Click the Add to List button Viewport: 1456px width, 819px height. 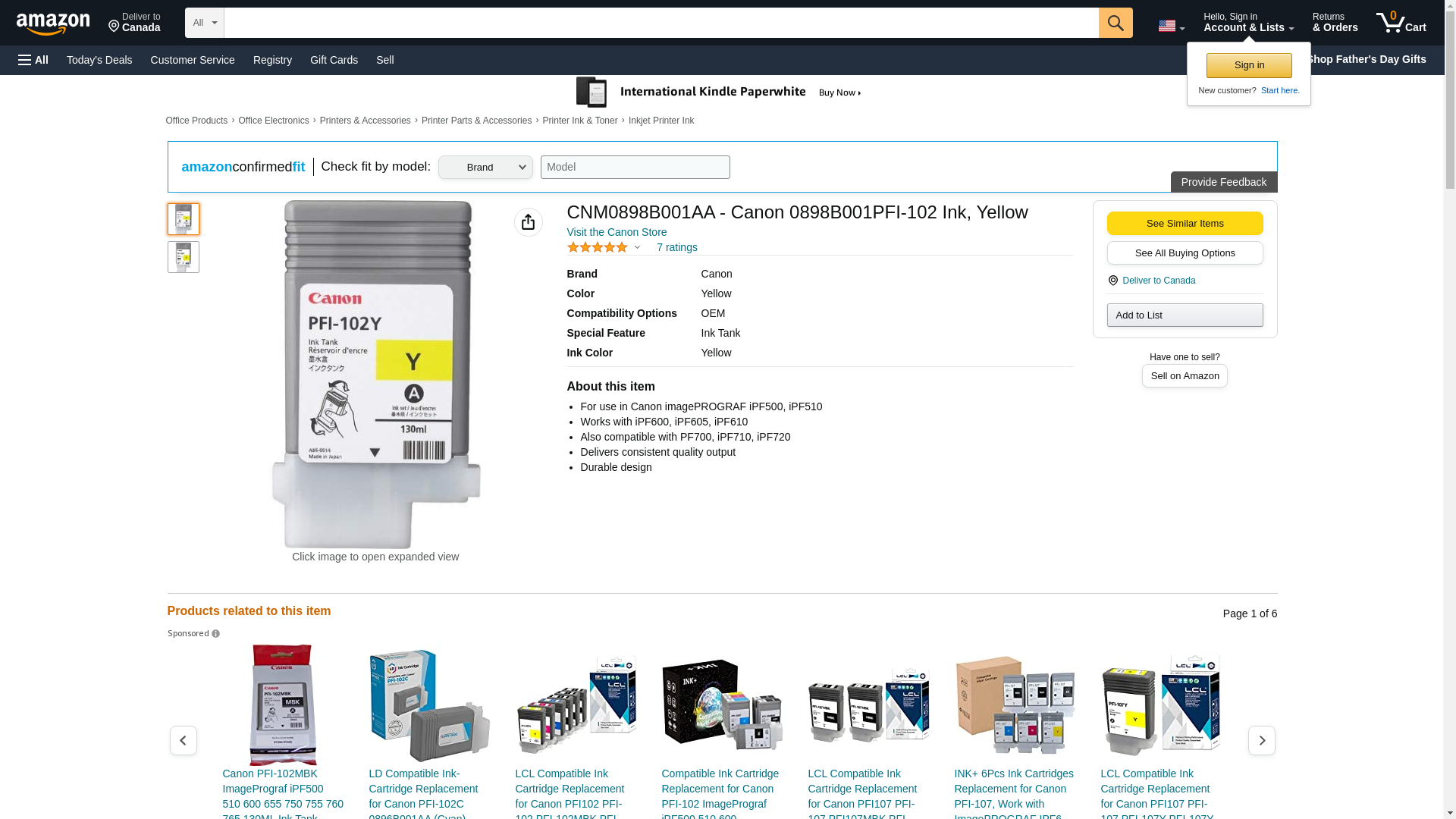[x=1185, y=315]
